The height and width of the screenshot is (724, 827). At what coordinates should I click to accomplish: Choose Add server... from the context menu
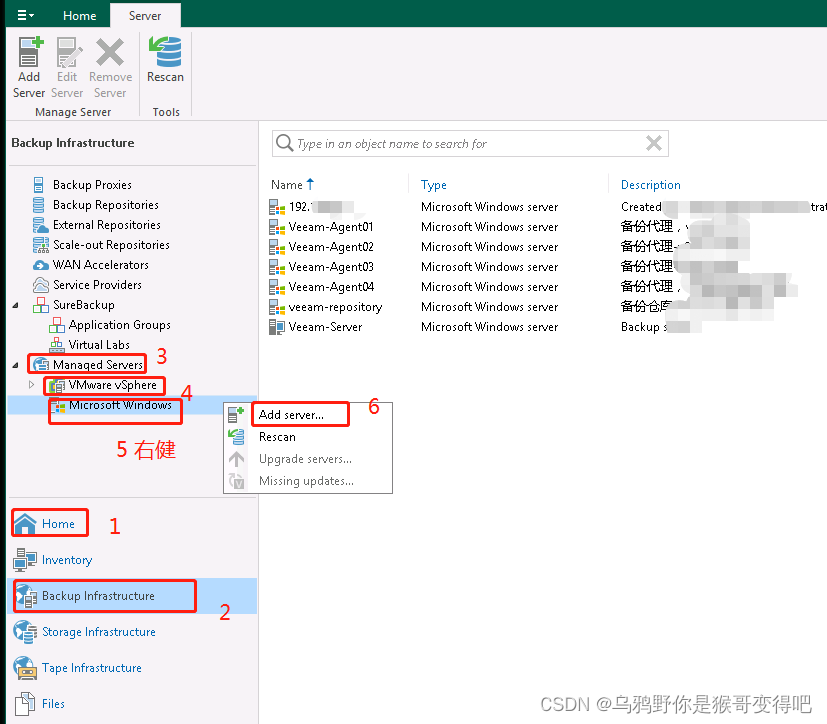click(291, 414)
